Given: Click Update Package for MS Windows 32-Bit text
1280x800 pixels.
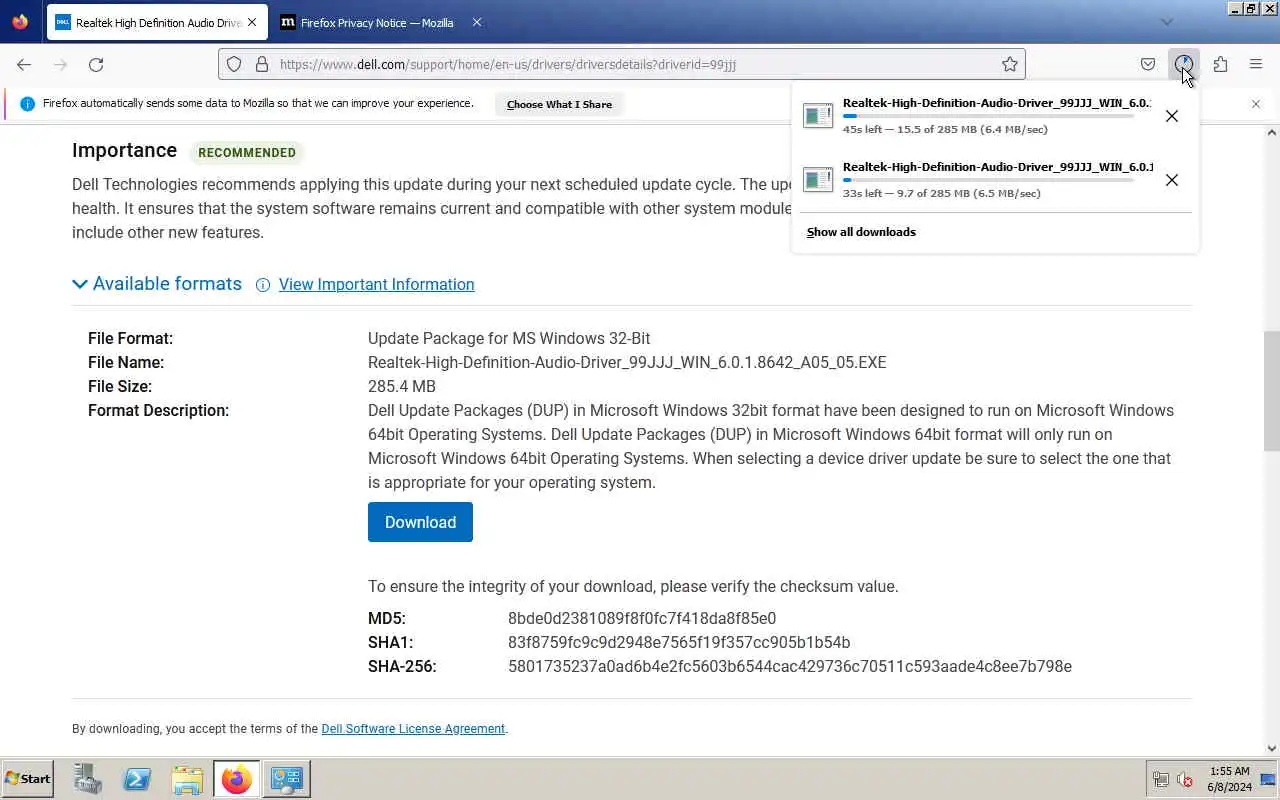Looking at the screenshot, I should tap(509, 339).
